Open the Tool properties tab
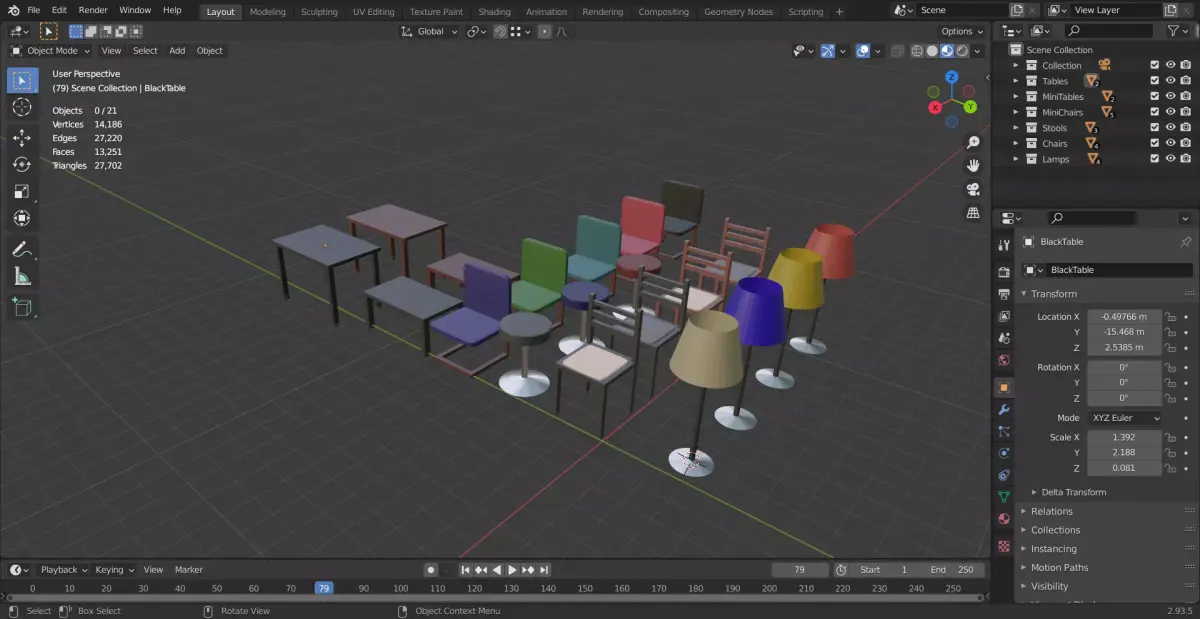Viewport: 1200px width, 619px height. click(x=1004, y=245)
